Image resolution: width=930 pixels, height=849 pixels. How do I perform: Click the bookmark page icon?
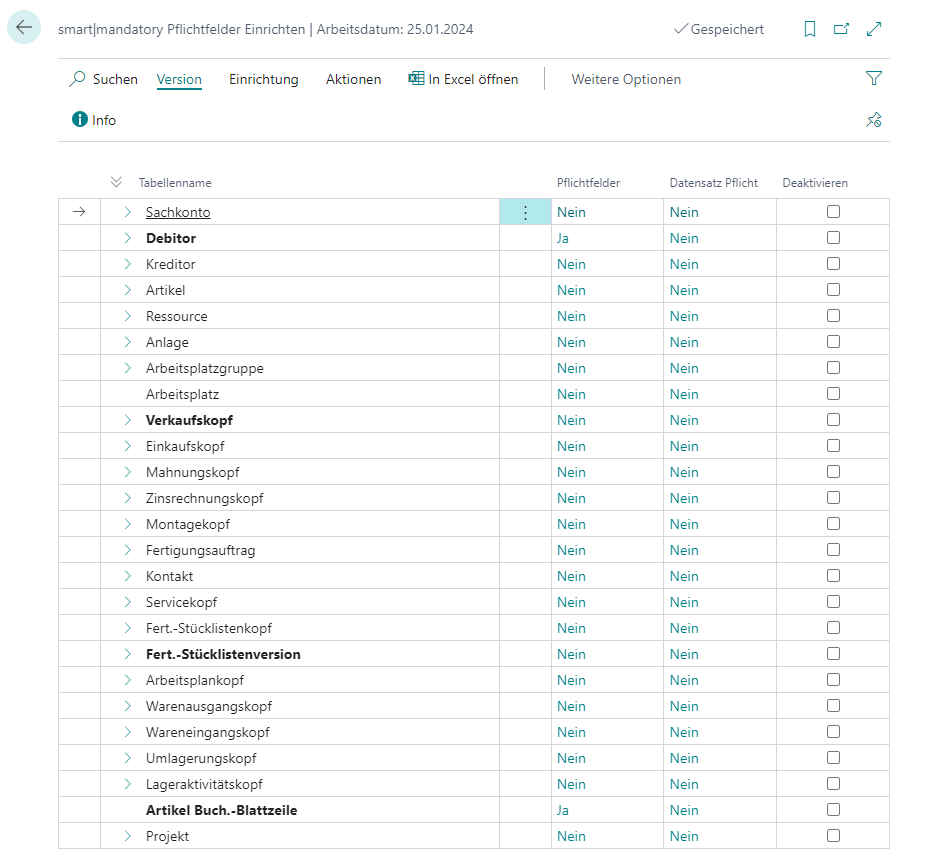pyautogui.click(x=810, y=29)
